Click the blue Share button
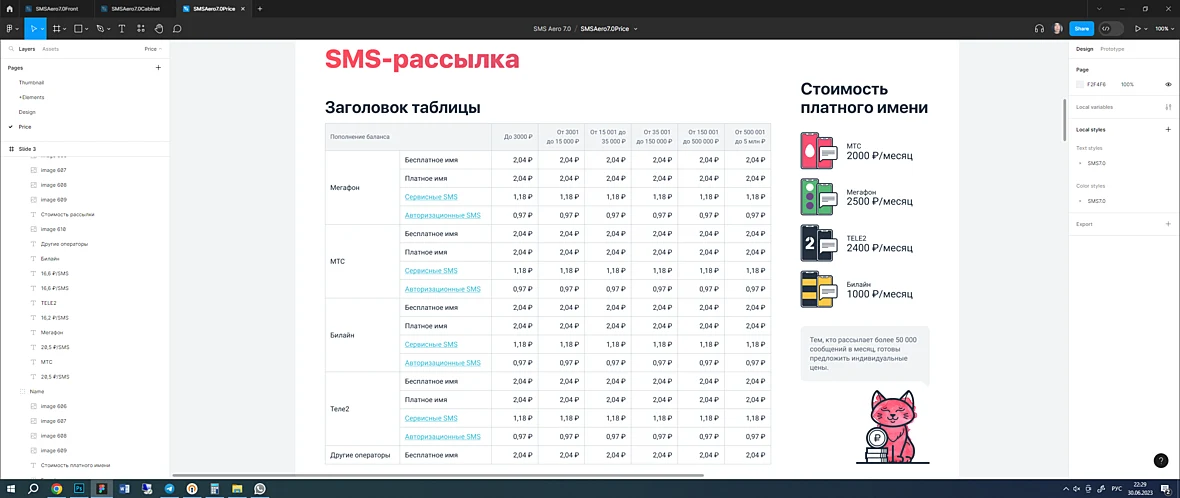 1081,29
